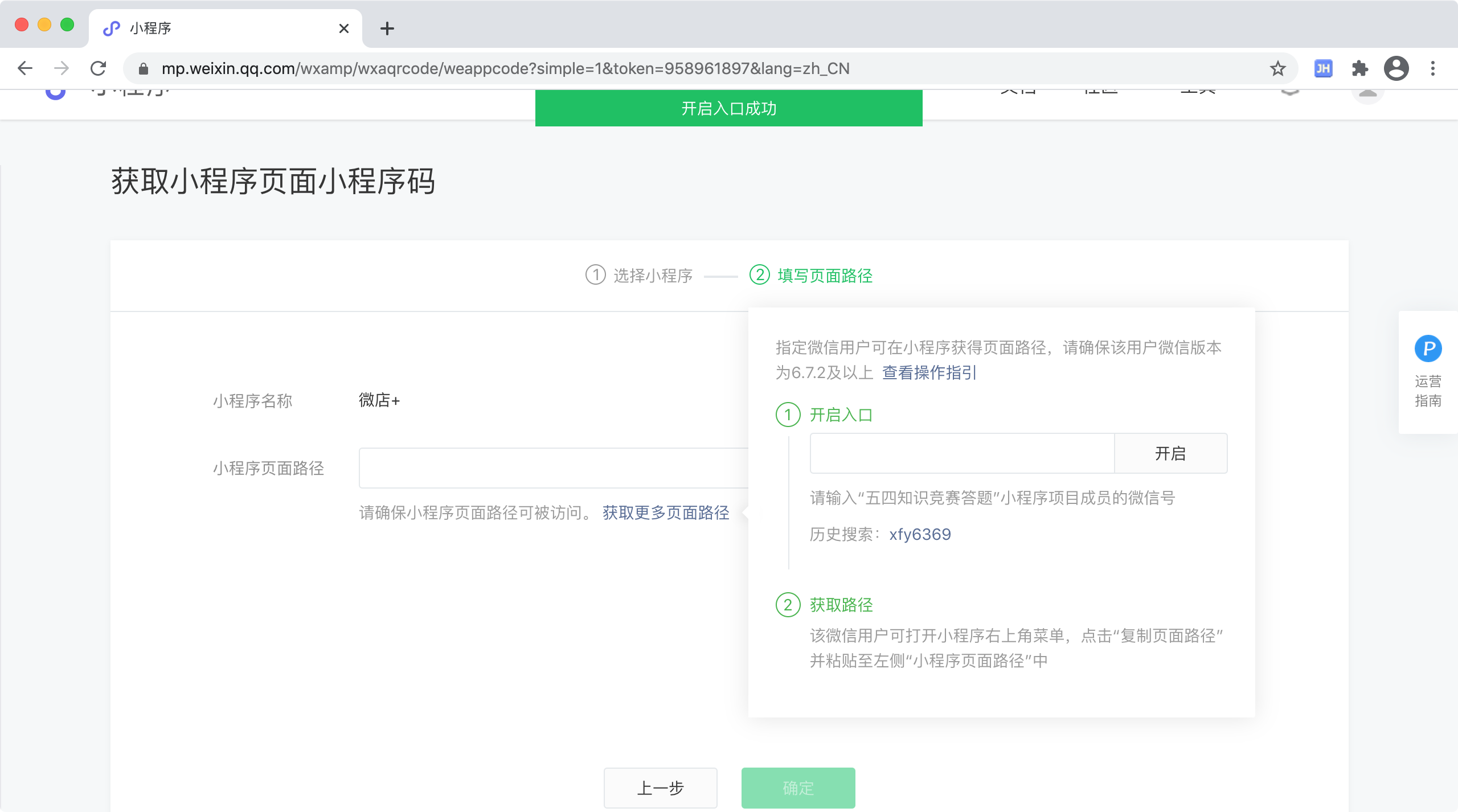Click 获取更多页面路径 link
The height and width of the screenshot is (812, 1458).
point(665,512)
